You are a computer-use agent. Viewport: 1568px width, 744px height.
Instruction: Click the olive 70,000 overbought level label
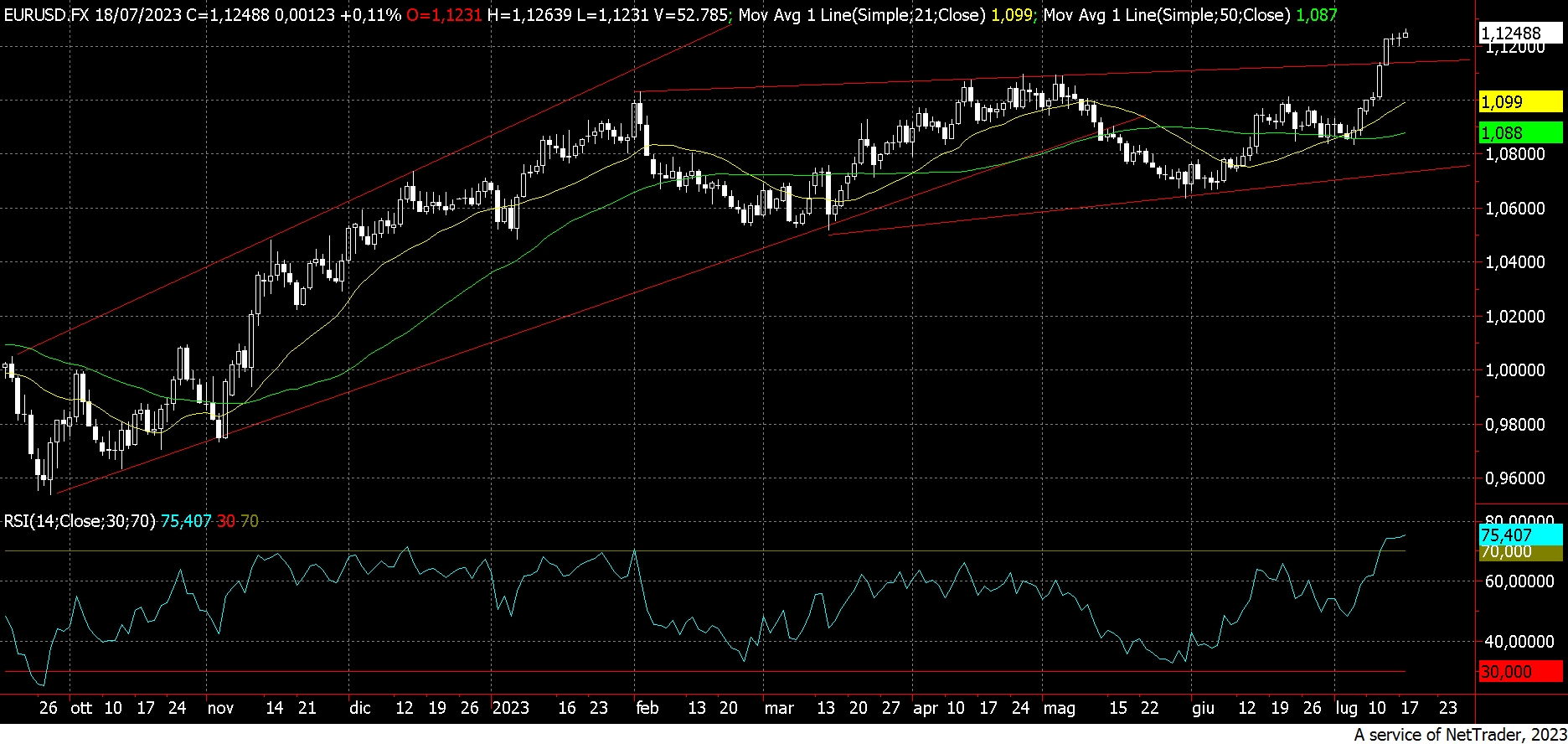click(x=1520, y=552)
